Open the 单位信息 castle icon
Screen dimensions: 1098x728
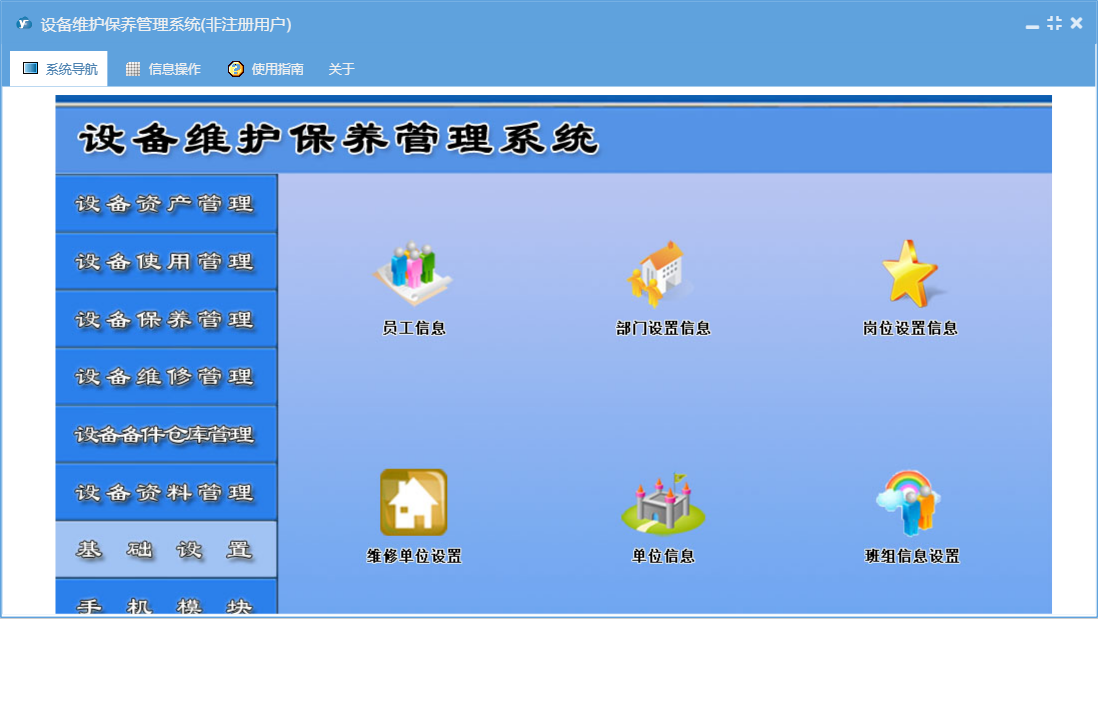click(x=662, y=503)
